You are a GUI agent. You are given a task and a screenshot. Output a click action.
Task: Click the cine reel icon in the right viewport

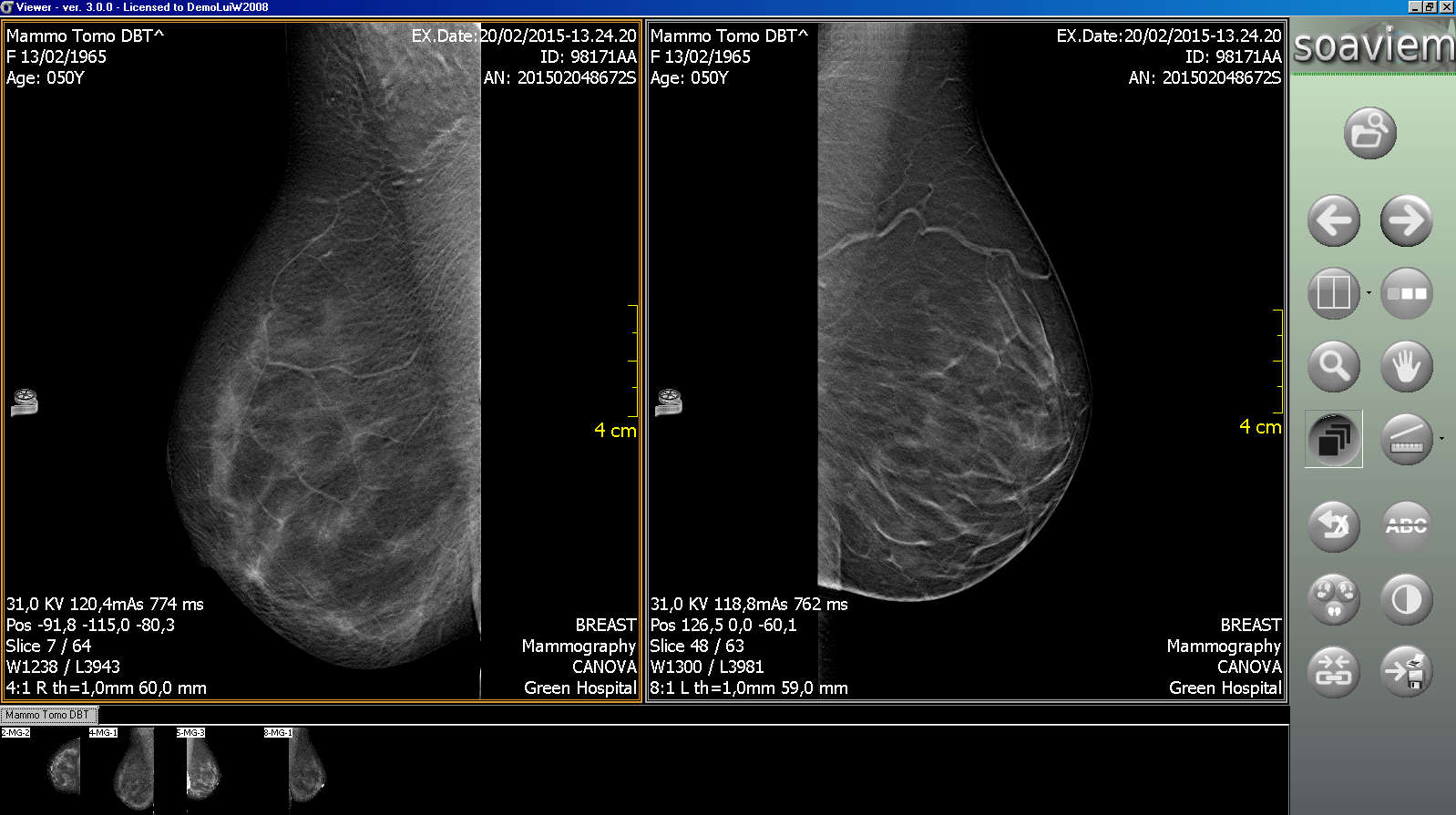669,402
